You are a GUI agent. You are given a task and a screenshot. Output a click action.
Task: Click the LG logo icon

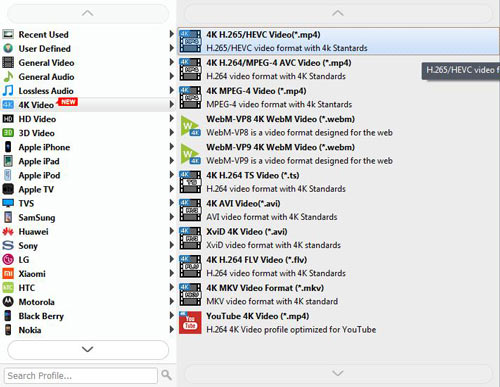[8, 259]
